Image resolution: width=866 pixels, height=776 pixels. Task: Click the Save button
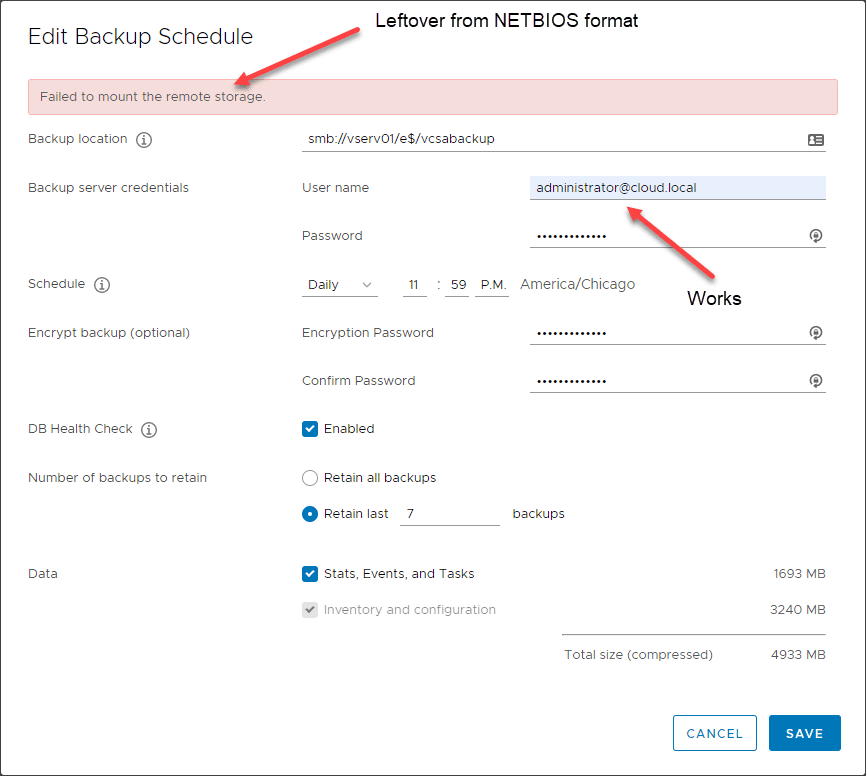tap(804, 732)
